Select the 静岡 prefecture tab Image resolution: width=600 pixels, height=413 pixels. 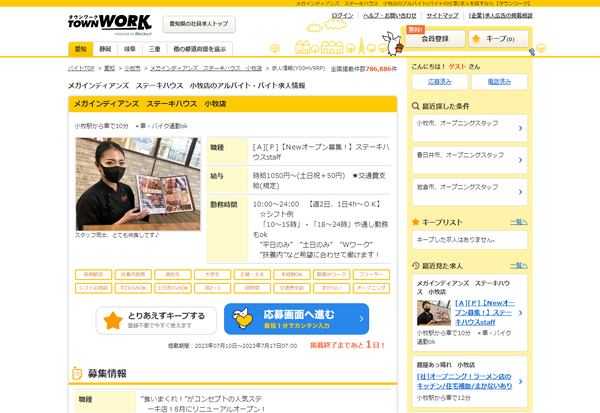tap(105, 49)
